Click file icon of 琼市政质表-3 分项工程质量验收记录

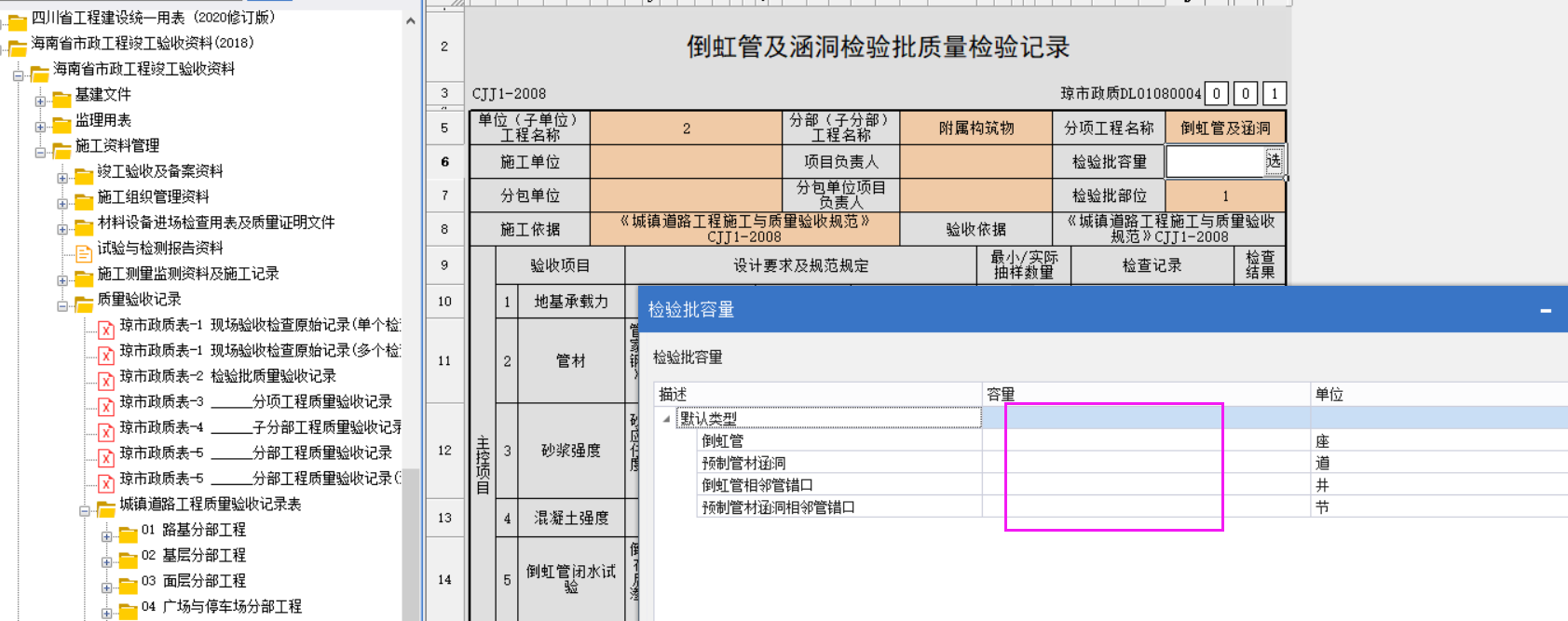pyautogui.click(x=105, y=406)
